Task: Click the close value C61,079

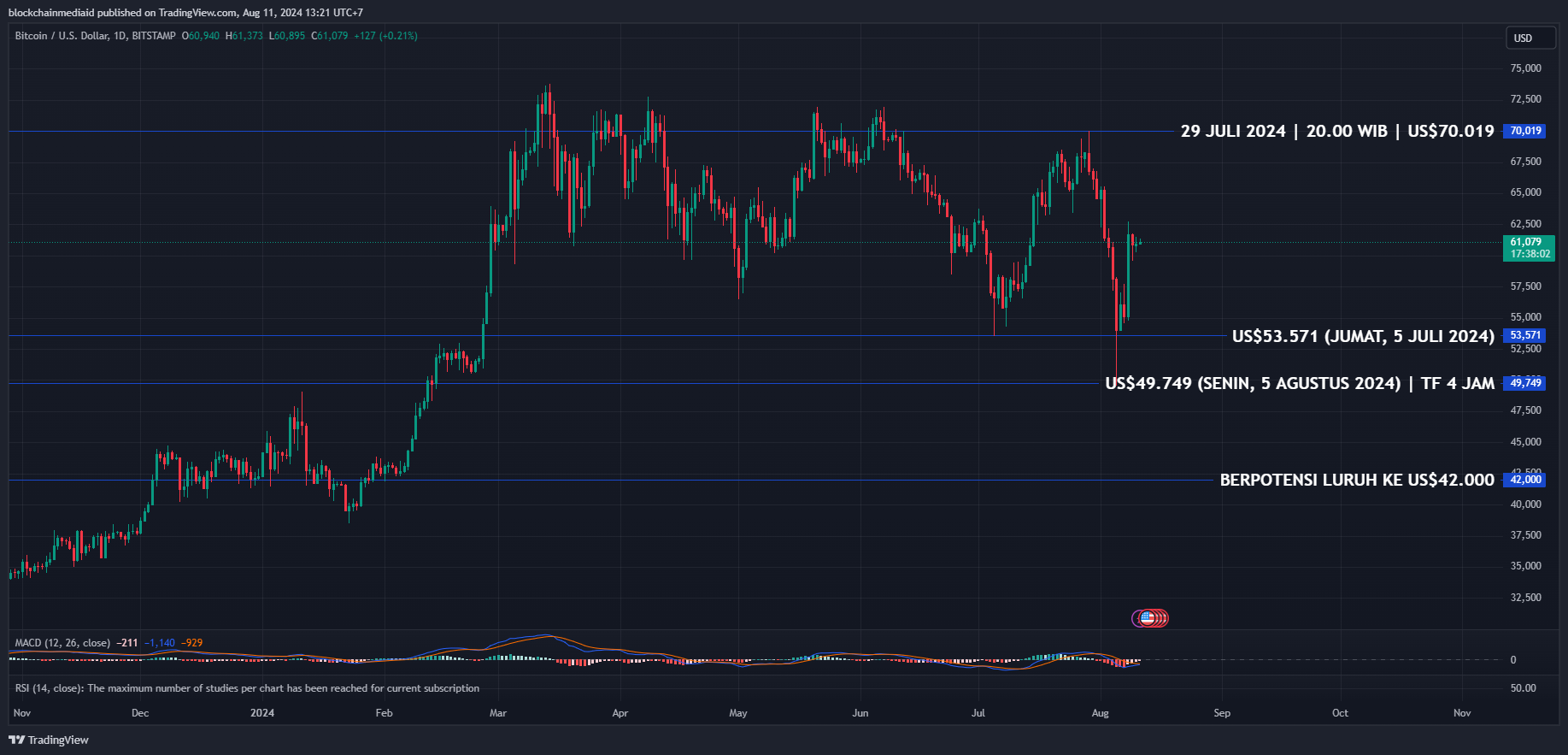Action: point(330,36)
